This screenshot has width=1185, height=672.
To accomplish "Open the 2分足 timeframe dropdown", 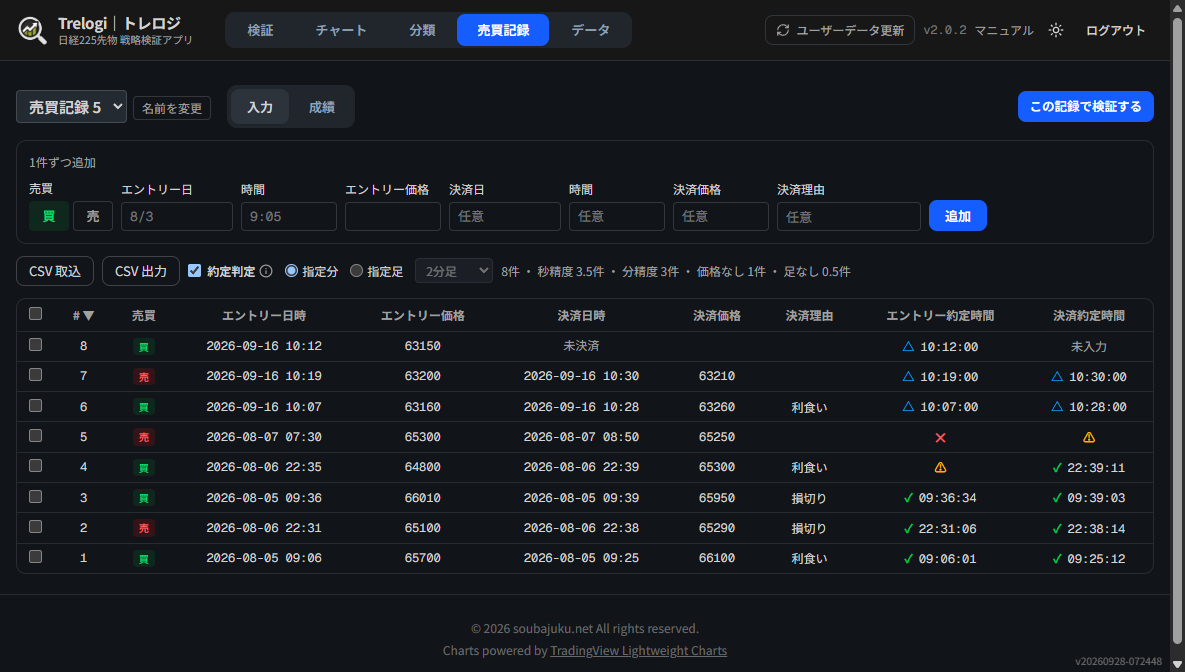I will [x=453, y=271].
